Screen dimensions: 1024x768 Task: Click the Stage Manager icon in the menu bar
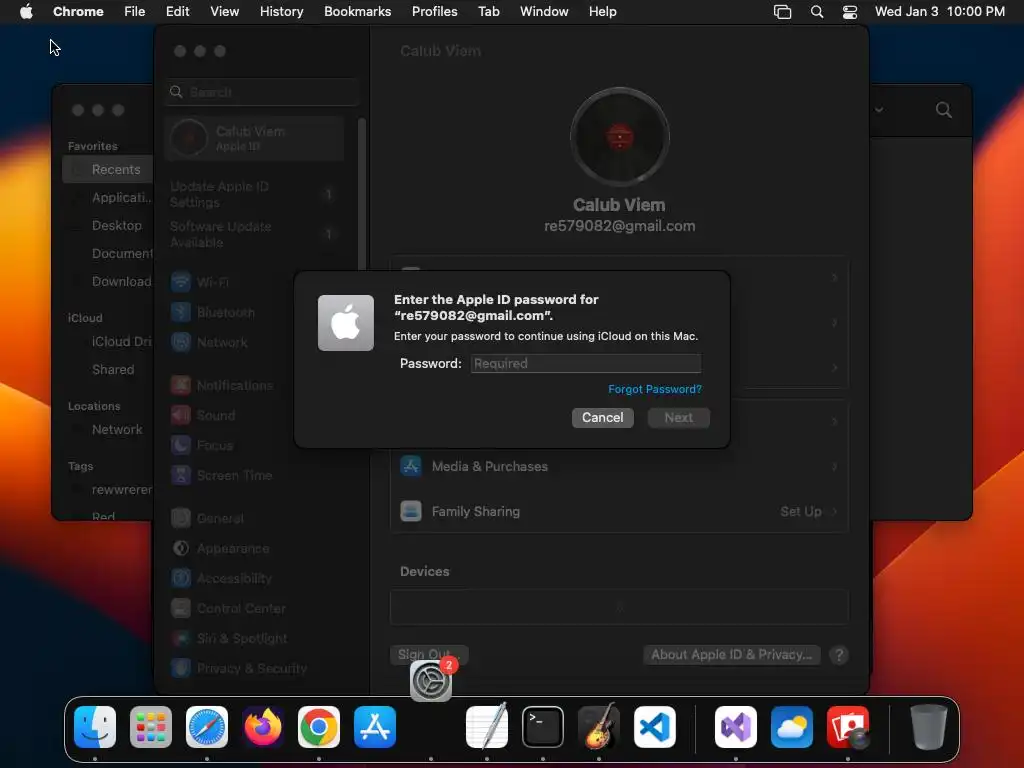(782, 12)
